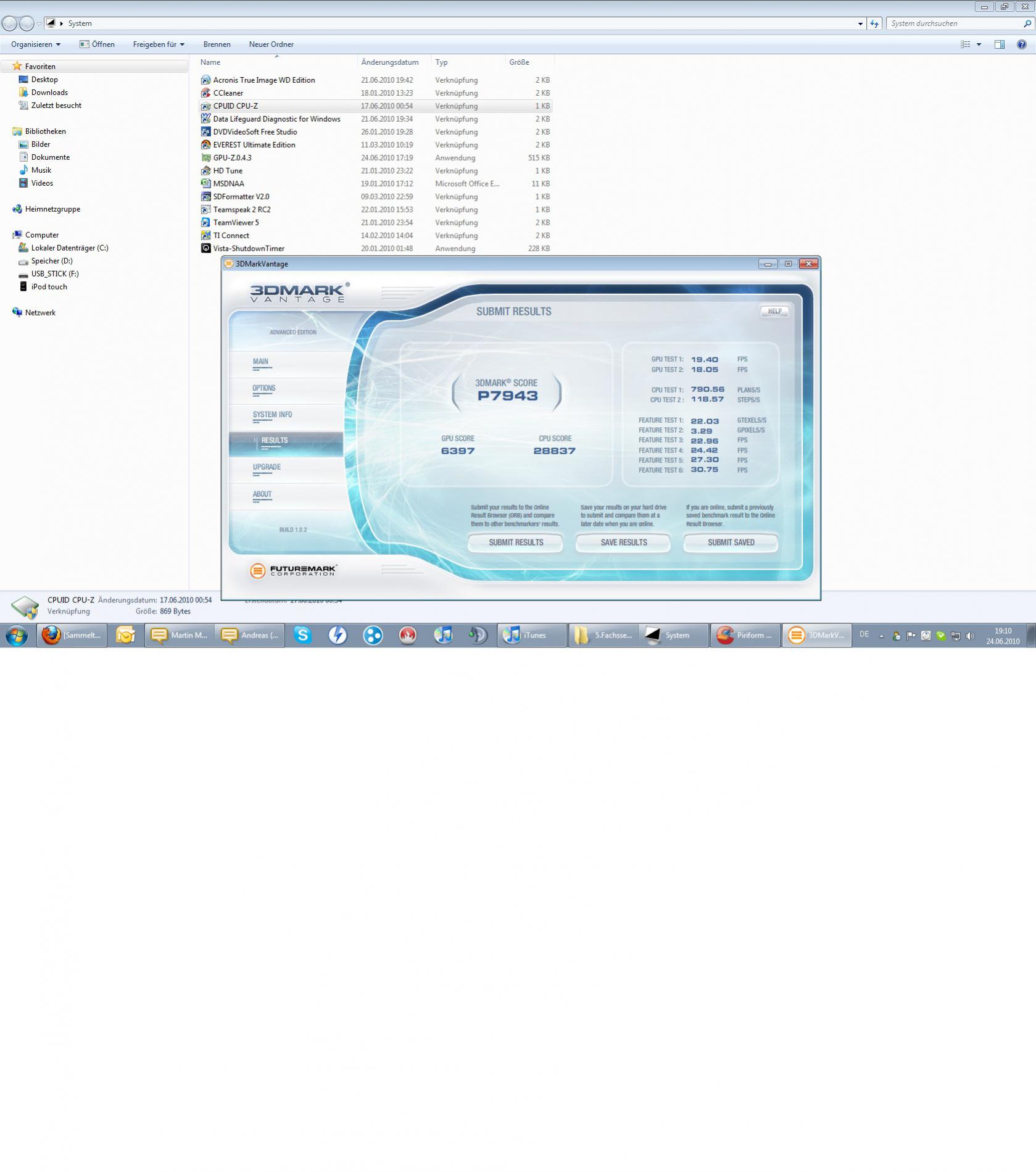This screenshot has width=1036, height=1172.
Task: Click the SAVE RESULTS button
Action: click(623, 542)
